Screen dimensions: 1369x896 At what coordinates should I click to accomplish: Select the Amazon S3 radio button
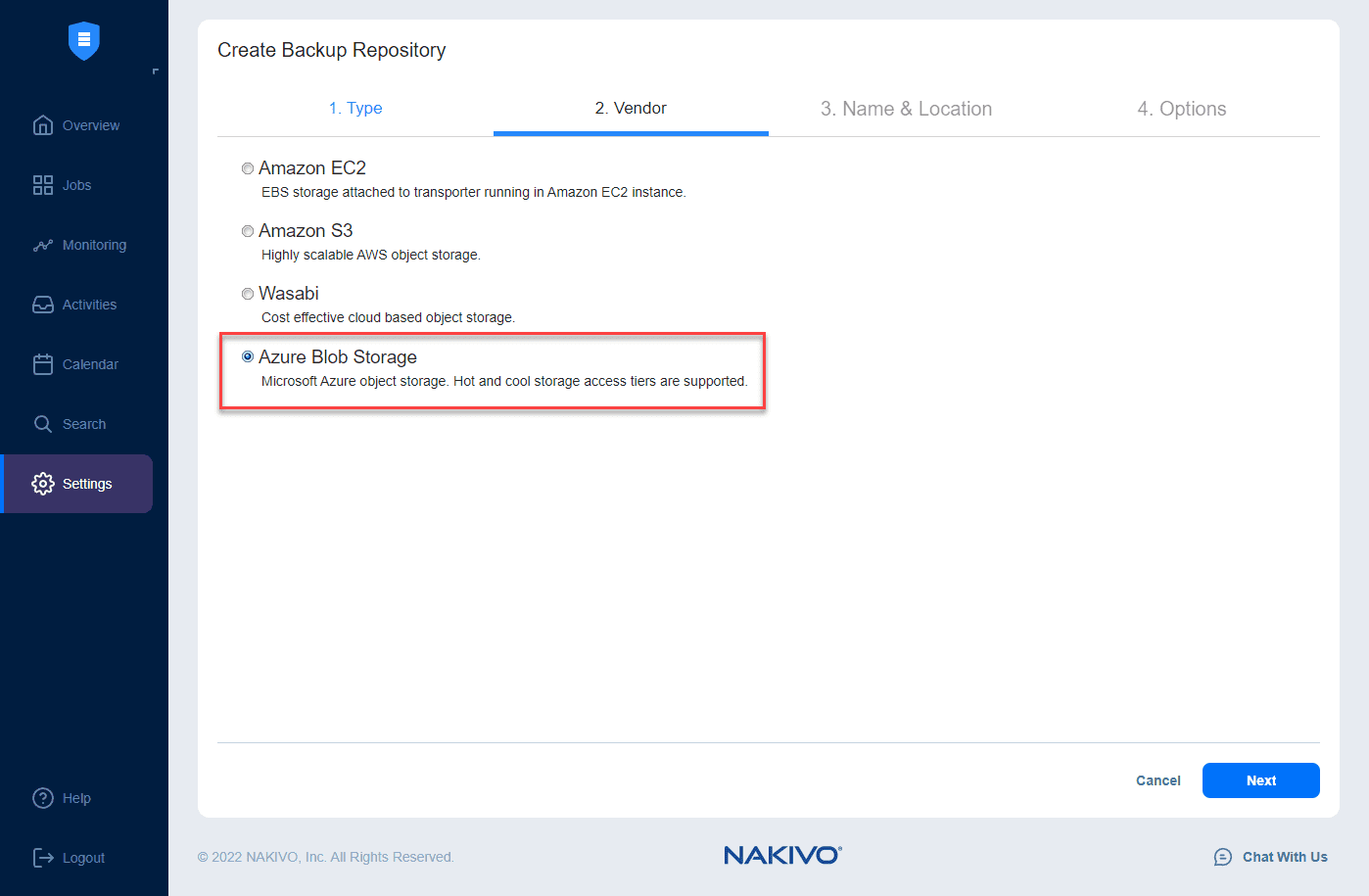click(248, 231)
